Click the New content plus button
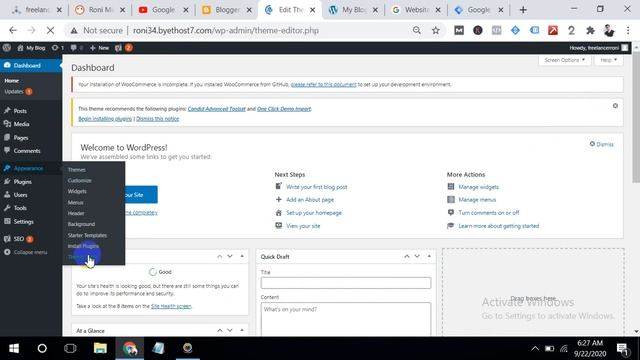640x360 pixels. tap(99, 48)
